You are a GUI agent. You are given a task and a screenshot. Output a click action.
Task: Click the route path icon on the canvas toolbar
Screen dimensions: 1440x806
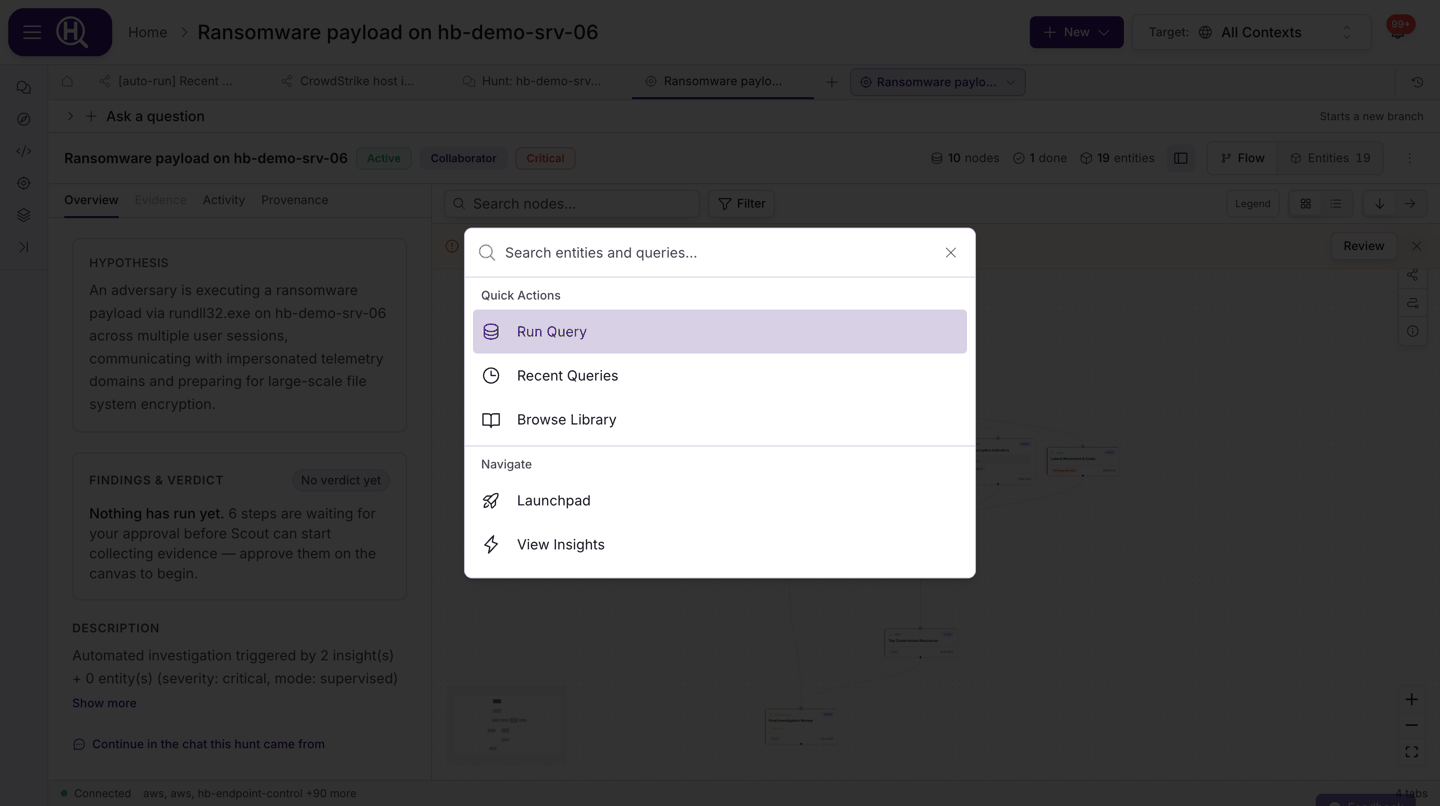click(1412, 303)
